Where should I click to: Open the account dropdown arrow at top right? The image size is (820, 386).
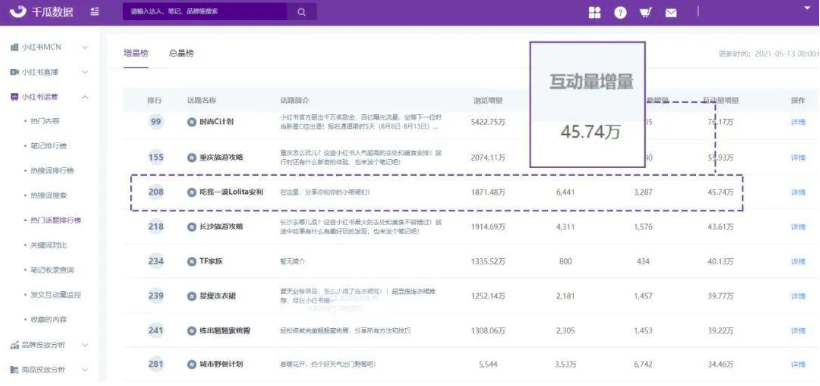pos(806,7)
